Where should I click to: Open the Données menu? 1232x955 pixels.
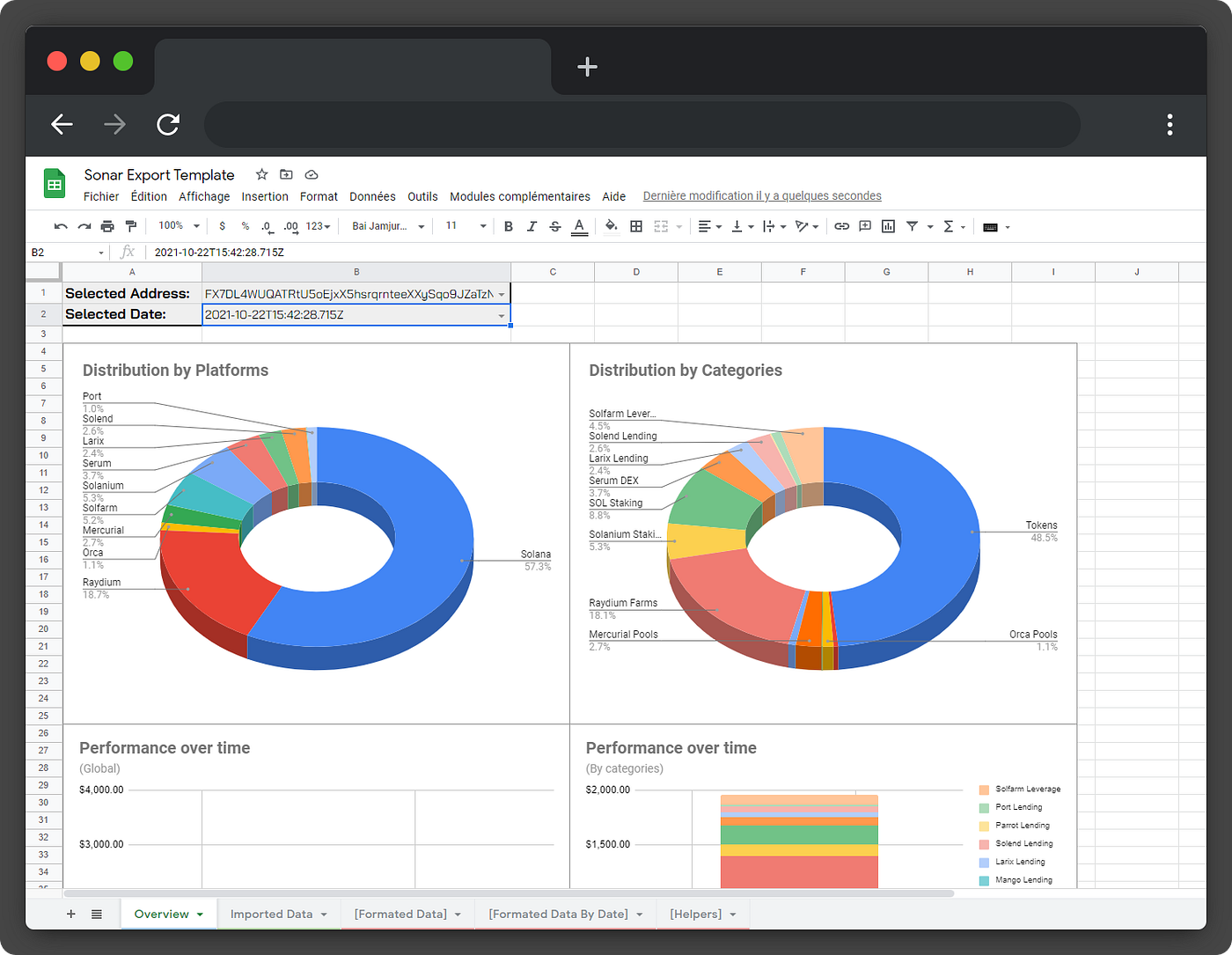point(372,196)
